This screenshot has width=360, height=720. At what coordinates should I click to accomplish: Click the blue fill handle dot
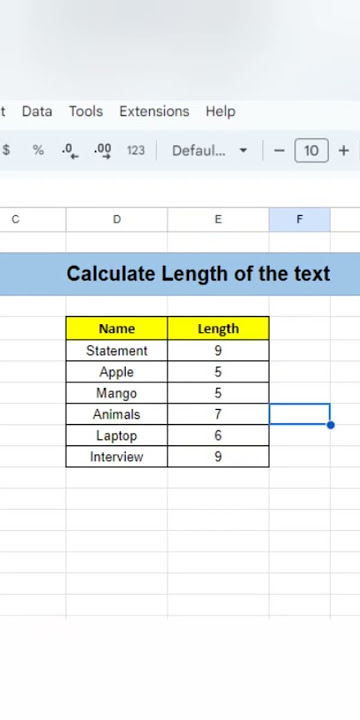330,425
